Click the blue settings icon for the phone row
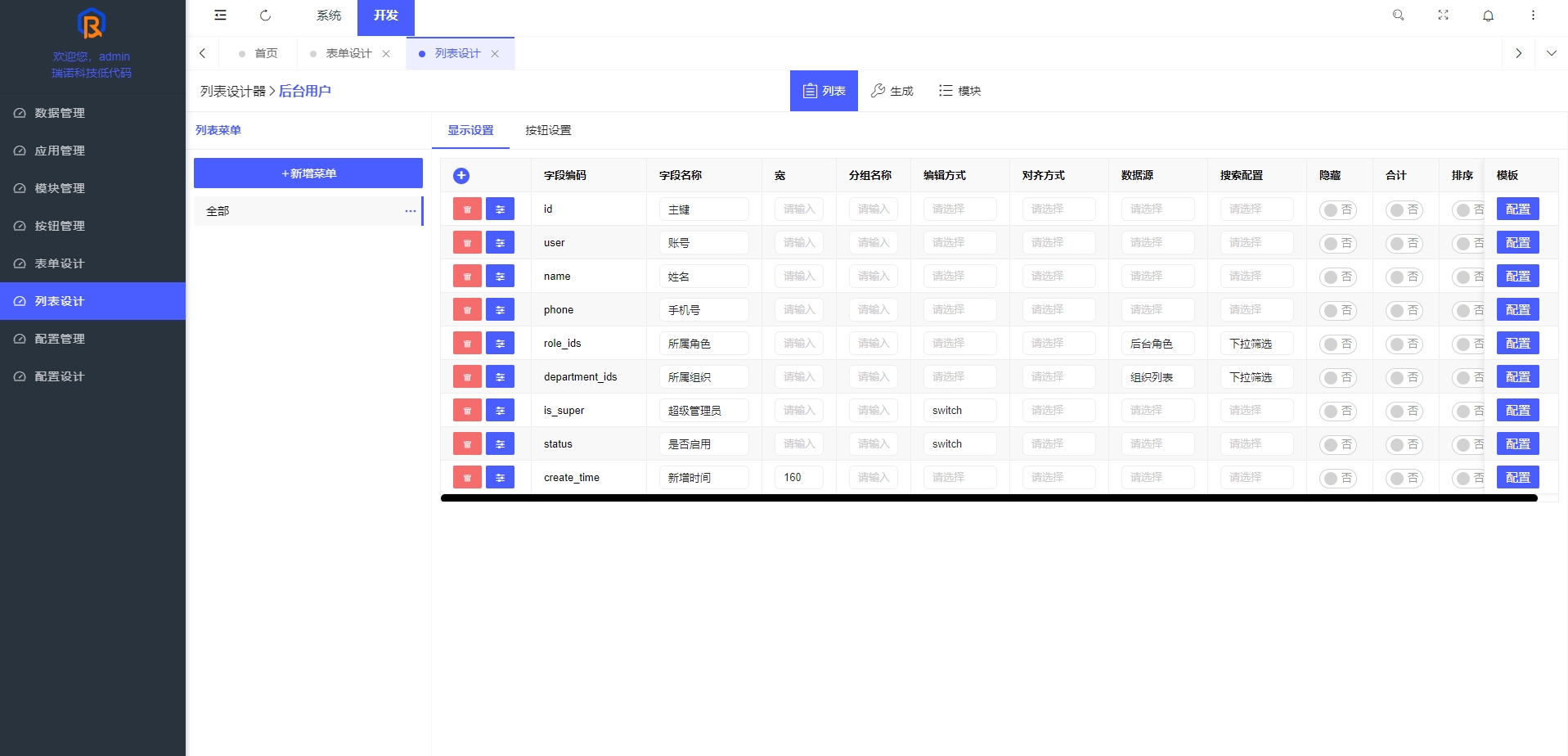The width and height of the screenshot is (1568, 756). [x=500, y=310]
